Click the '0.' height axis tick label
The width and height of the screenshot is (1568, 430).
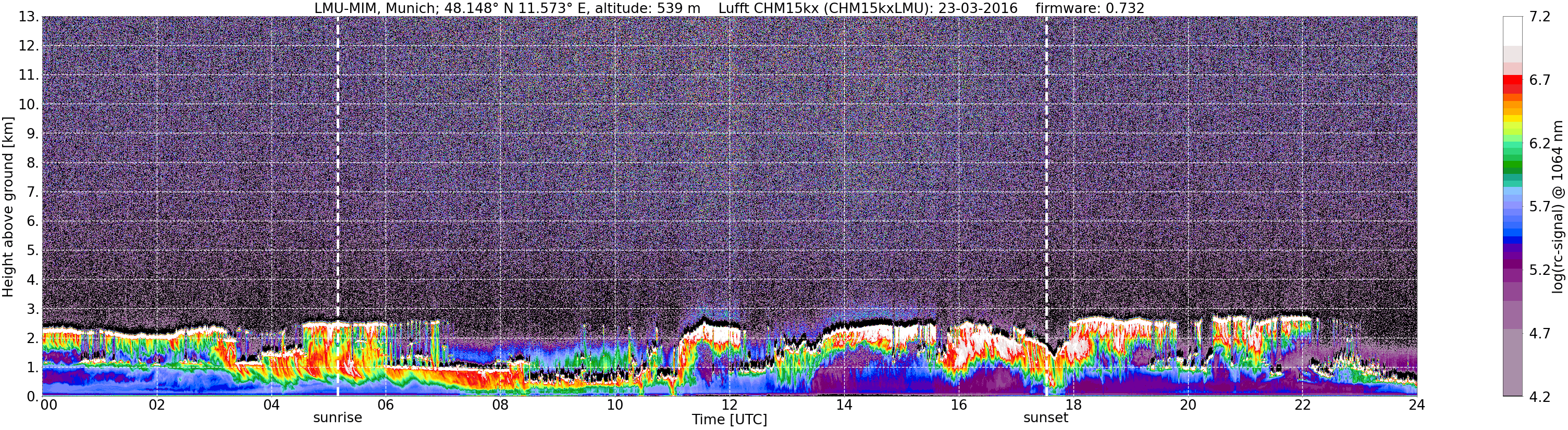click(x=33, y=396)
